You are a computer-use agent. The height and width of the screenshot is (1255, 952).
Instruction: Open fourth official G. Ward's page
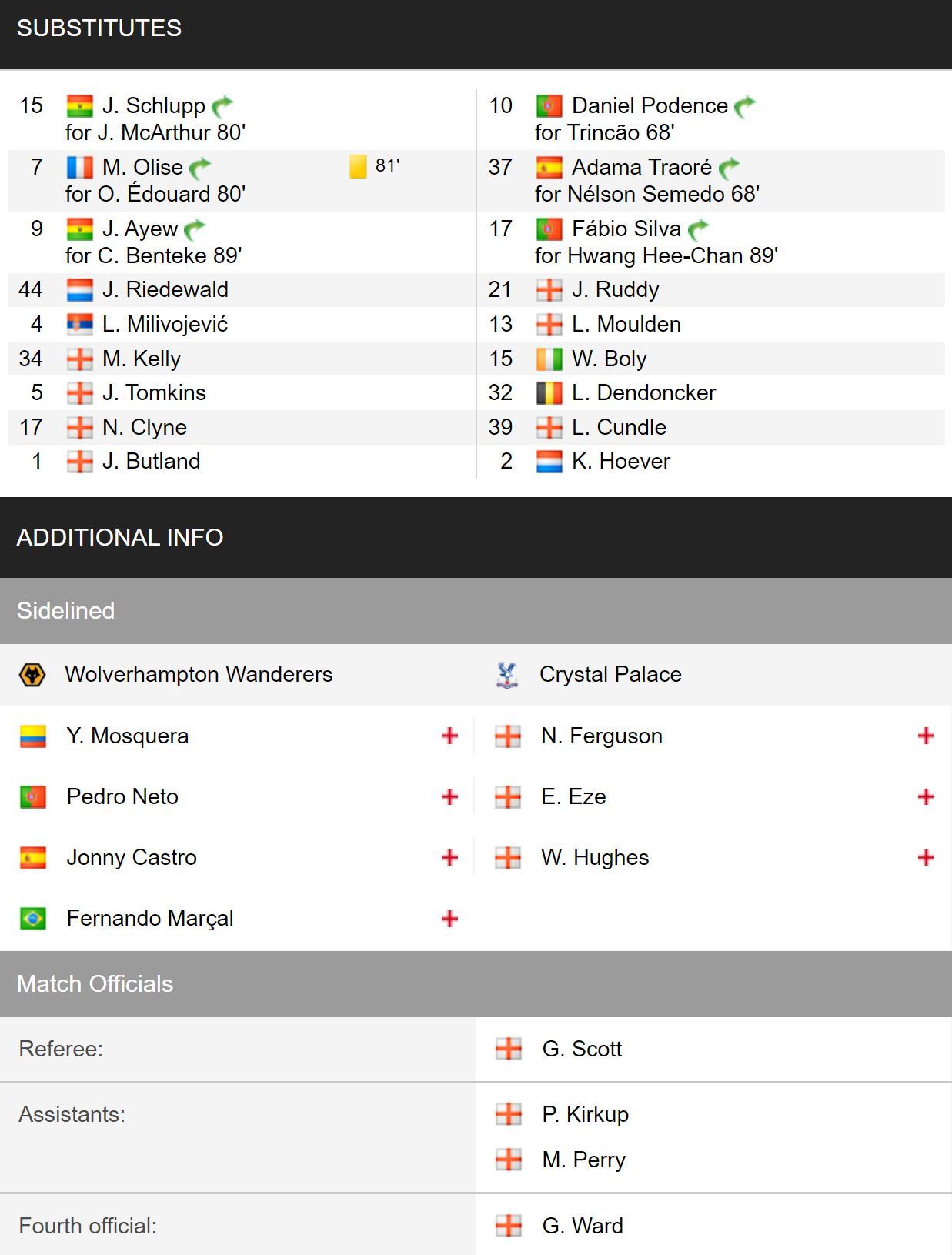(x=583, y=1227)
